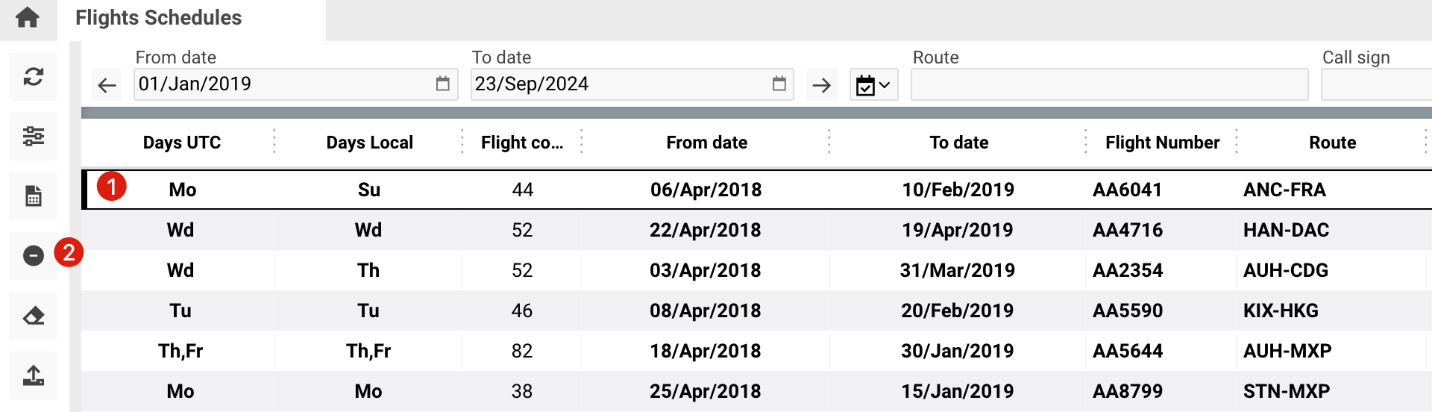Click the eraser clear icon
This screenshot has width=1432, height=412.
34,316
